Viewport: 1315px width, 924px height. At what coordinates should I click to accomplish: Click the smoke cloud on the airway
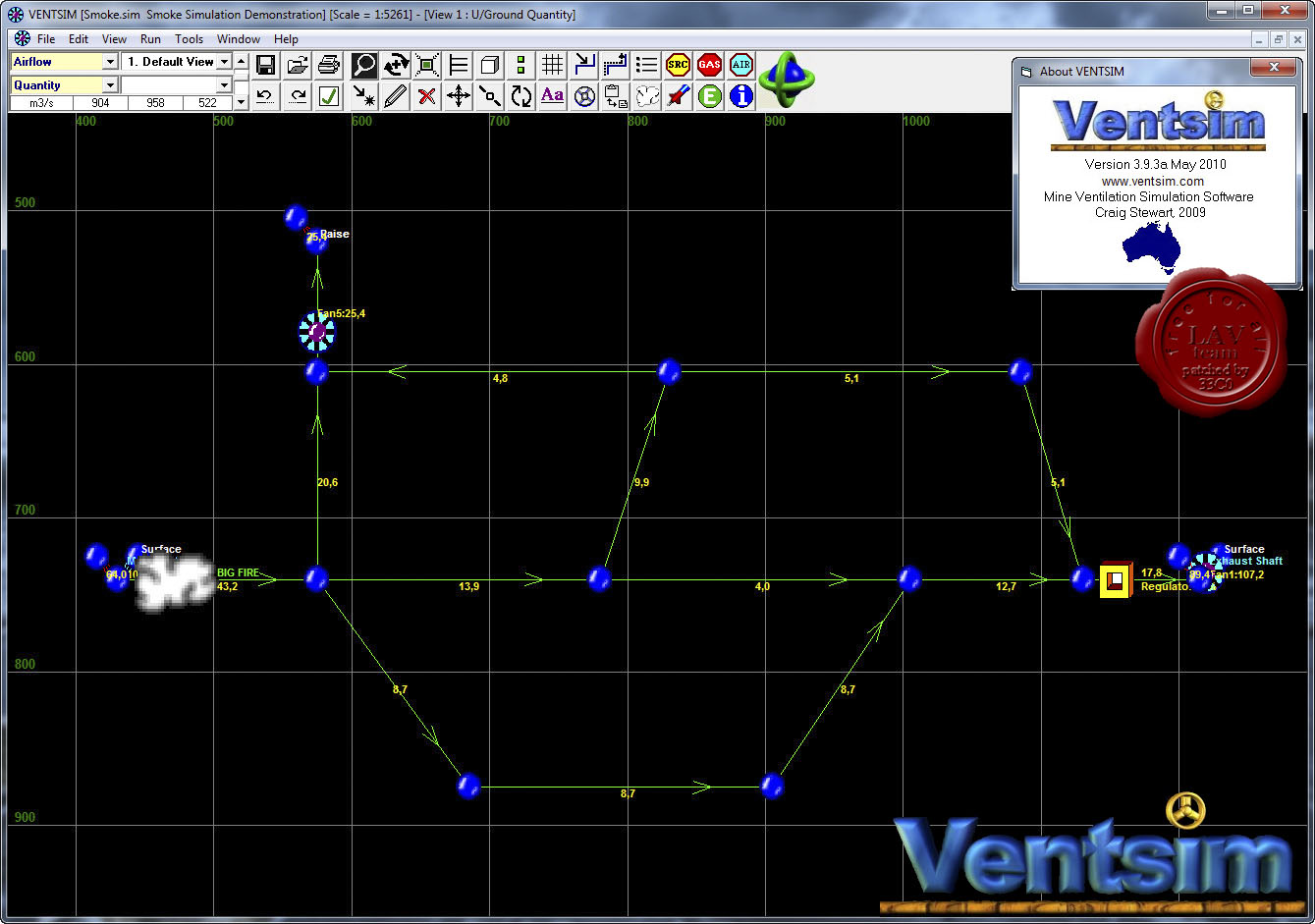coord(174,582)
